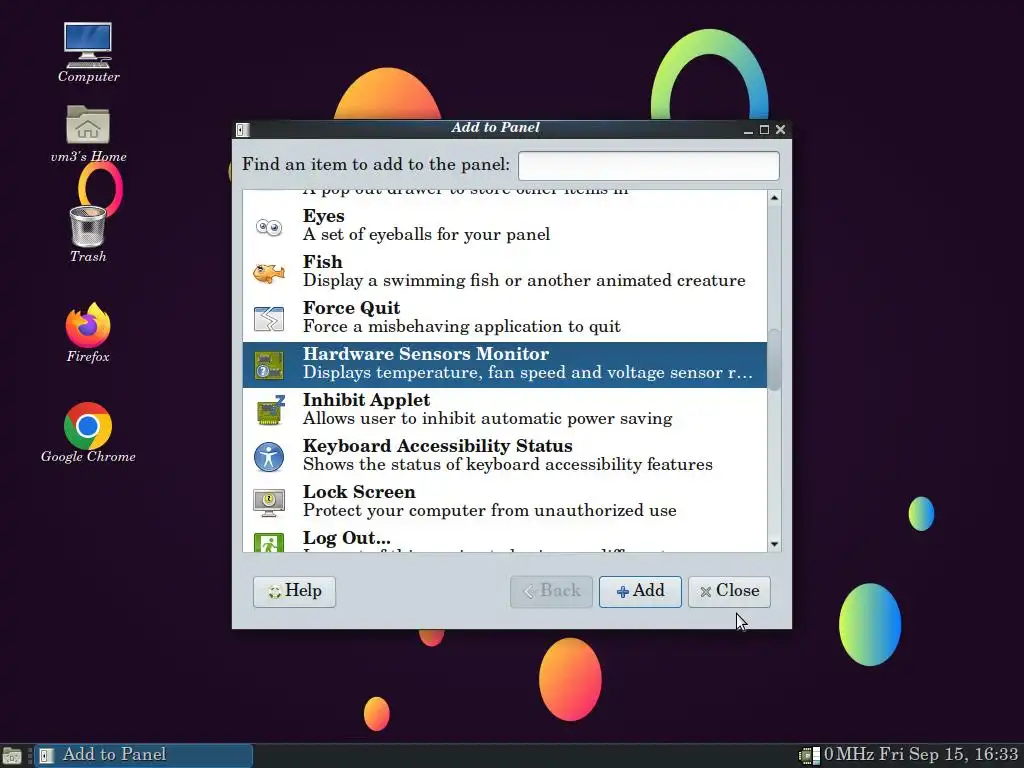Select the Keyboard Accessibility Status icon

coord(269,456)
